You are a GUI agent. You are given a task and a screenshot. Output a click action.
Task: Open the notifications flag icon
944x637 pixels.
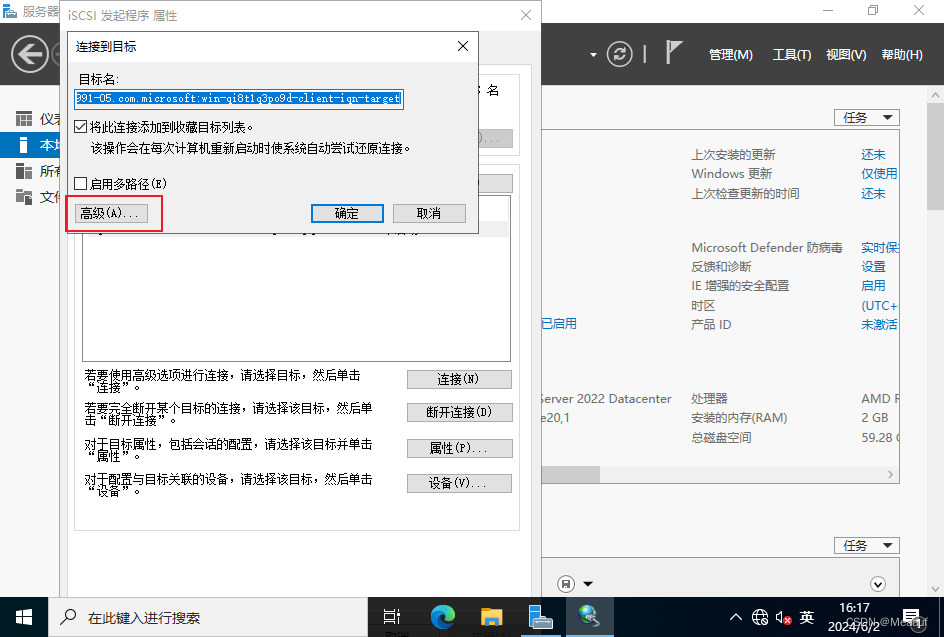[674, 52]
